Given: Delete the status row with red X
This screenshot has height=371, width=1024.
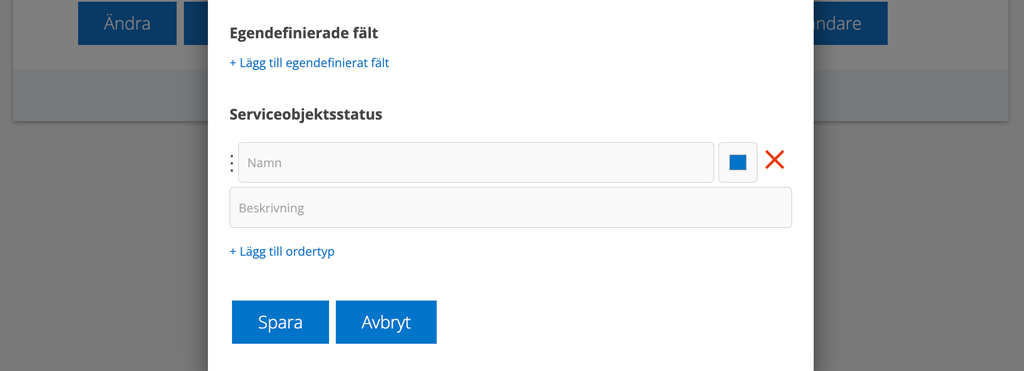Looking at the screenshot, I should point(775,160).
